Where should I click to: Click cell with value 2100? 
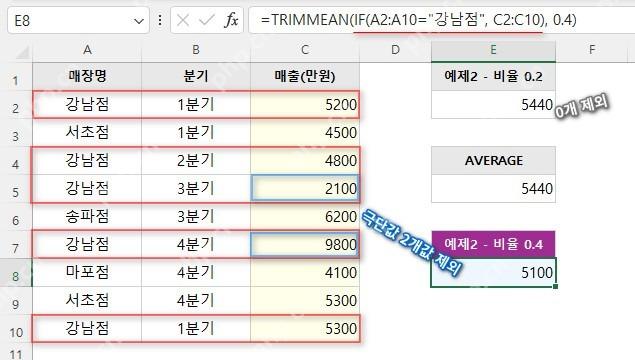pyautogui.click(x=305, y=188)
